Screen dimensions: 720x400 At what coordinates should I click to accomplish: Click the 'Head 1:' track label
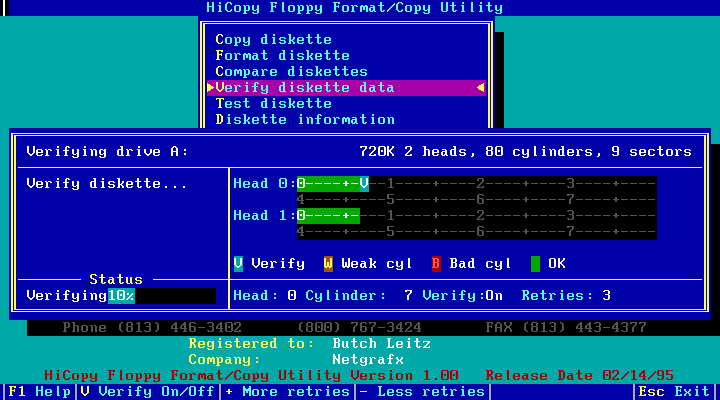[264, 216]
